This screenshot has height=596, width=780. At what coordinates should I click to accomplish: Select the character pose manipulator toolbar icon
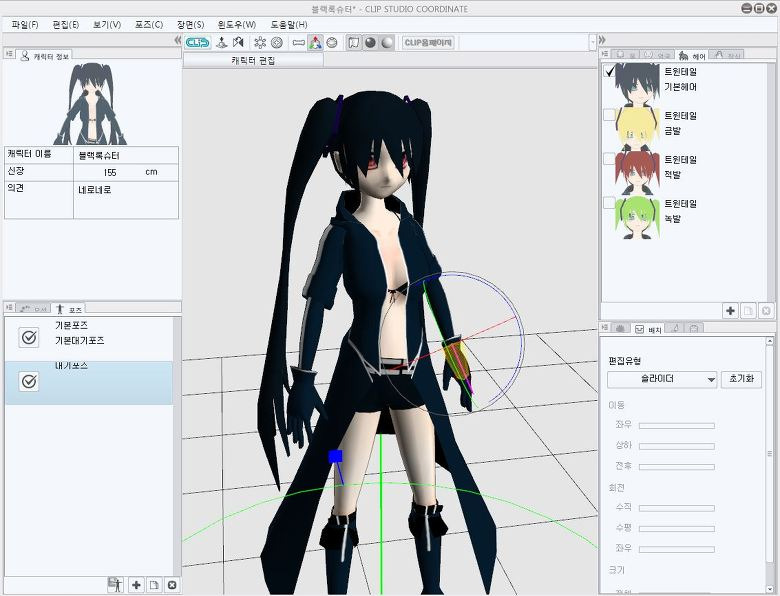[x=221, y=43]
